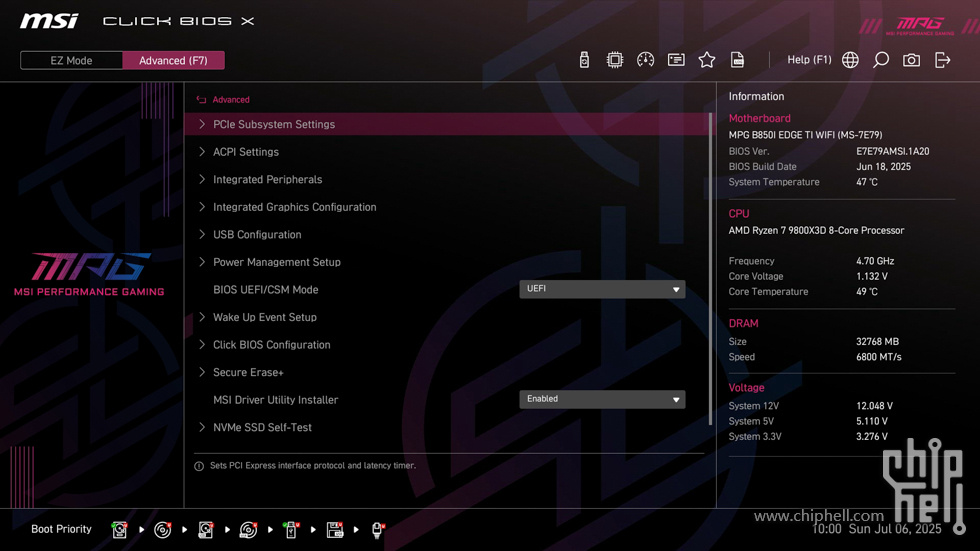Viewport: 980px width, 551px height.
Task: Click System 3.3V value 3.276 V
Action: click(x=872, y=437)
